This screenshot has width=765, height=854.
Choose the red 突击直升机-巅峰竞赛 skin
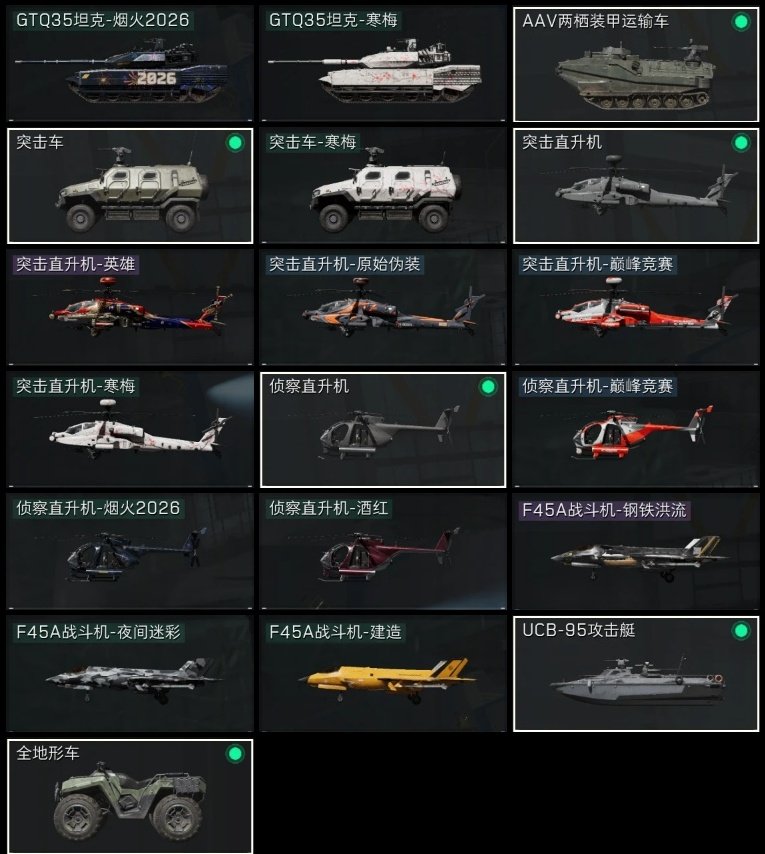coord(636,308)
